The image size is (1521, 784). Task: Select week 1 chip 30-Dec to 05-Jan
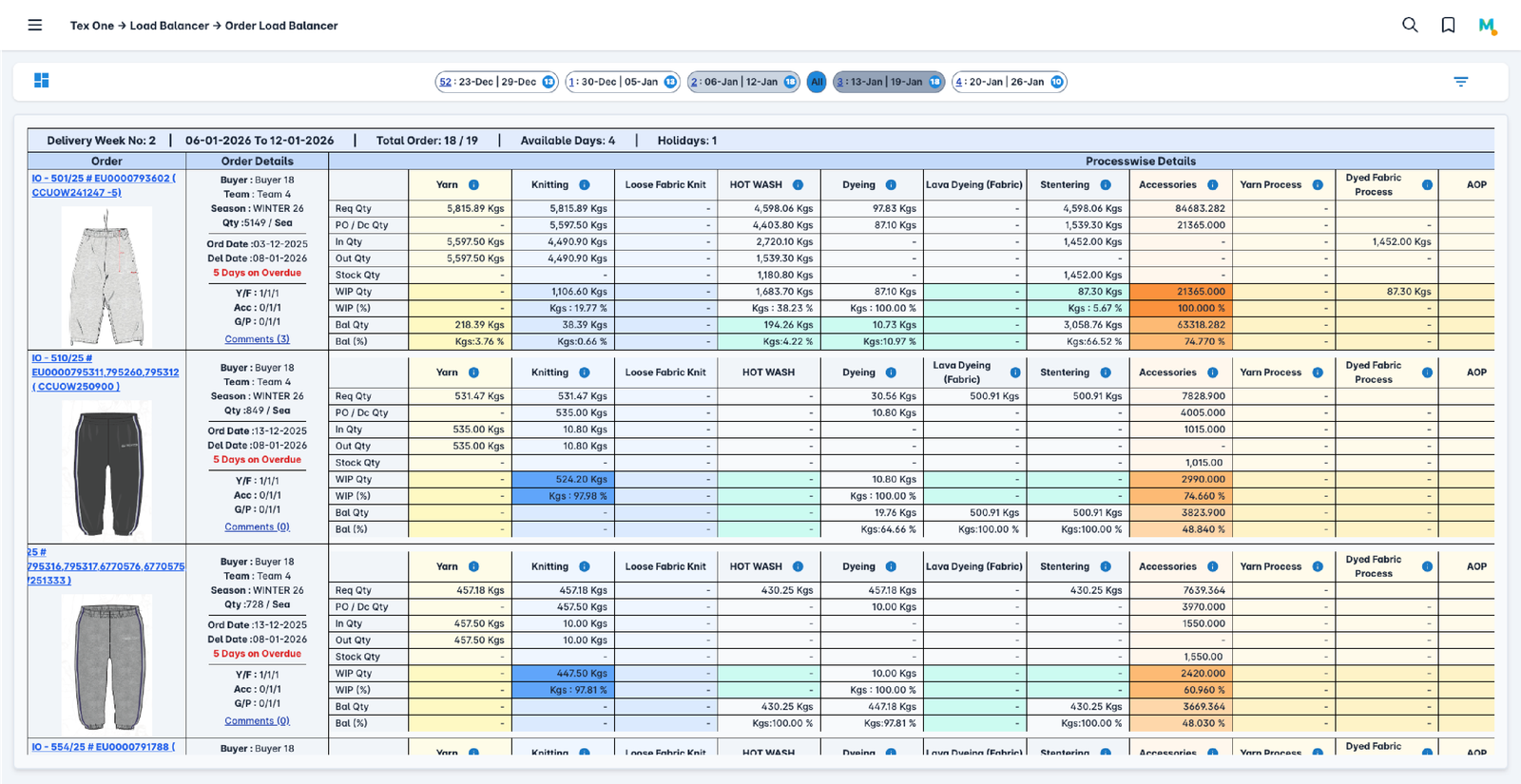(x=622, y=82)
